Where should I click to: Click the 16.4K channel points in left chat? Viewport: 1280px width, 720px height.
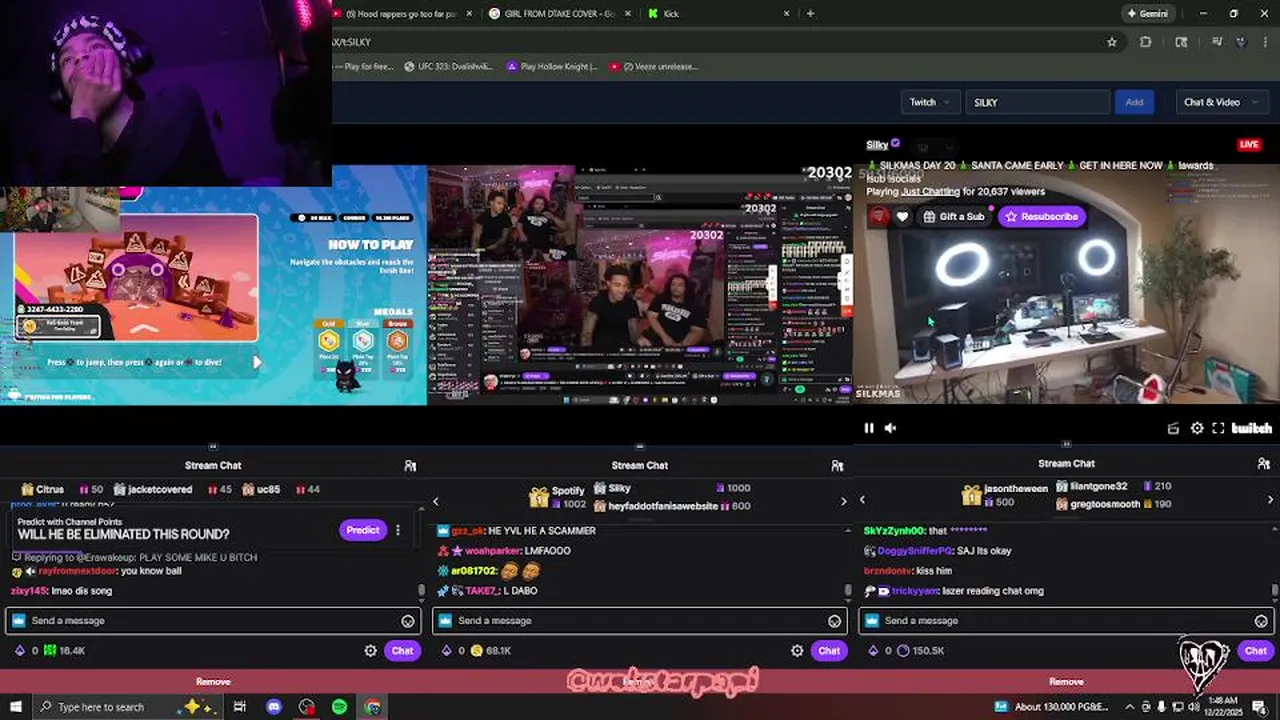[65, 651]
